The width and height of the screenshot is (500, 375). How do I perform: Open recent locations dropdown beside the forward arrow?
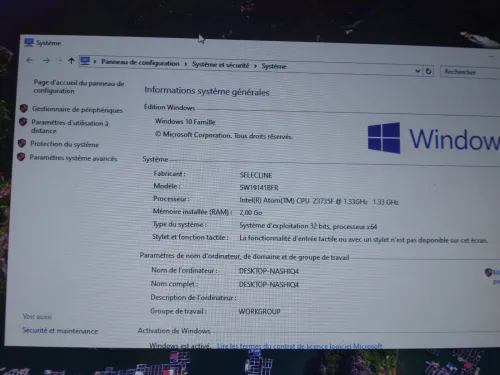[x=59, y=61]
